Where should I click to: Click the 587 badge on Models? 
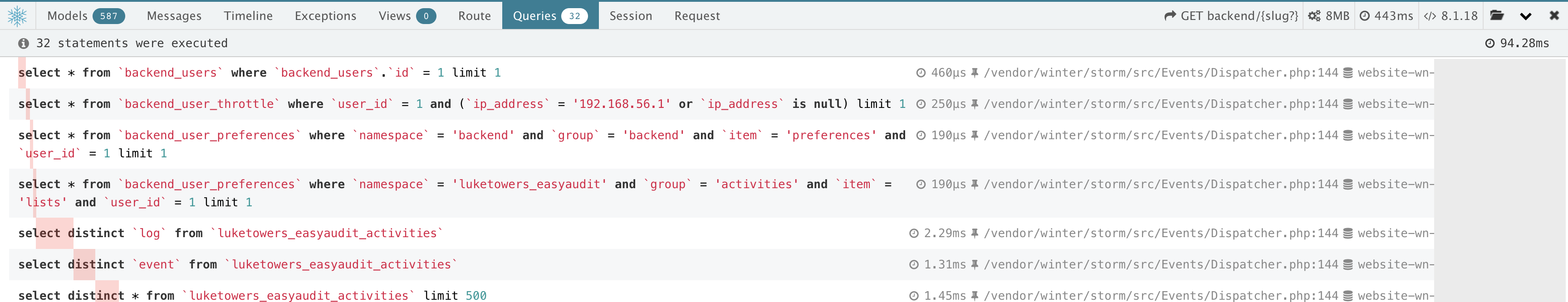(109, 16)
